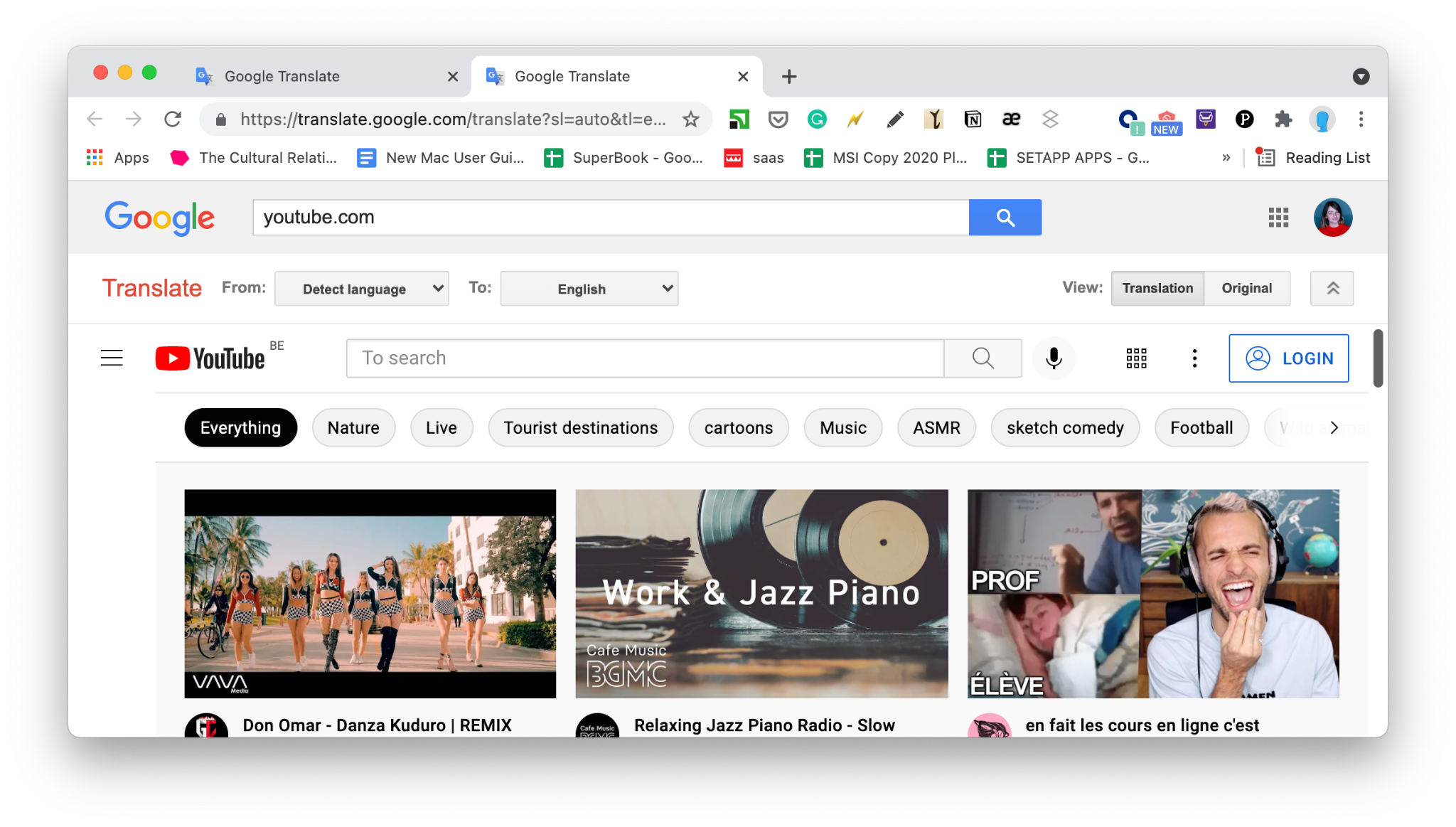Filter by the Football chip
The width and height of the screenshot is (1456, 827).
coord(1201,427)
